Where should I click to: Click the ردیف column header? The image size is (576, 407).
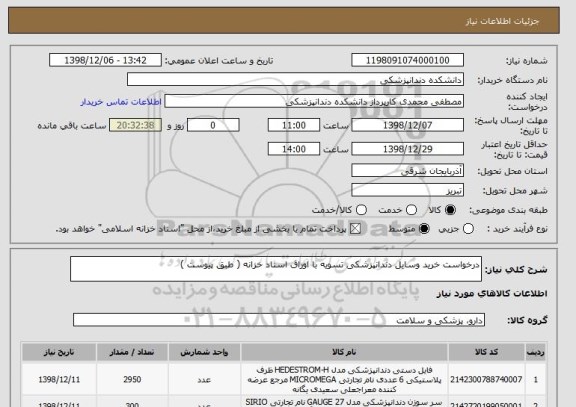[x=536, y=352]
